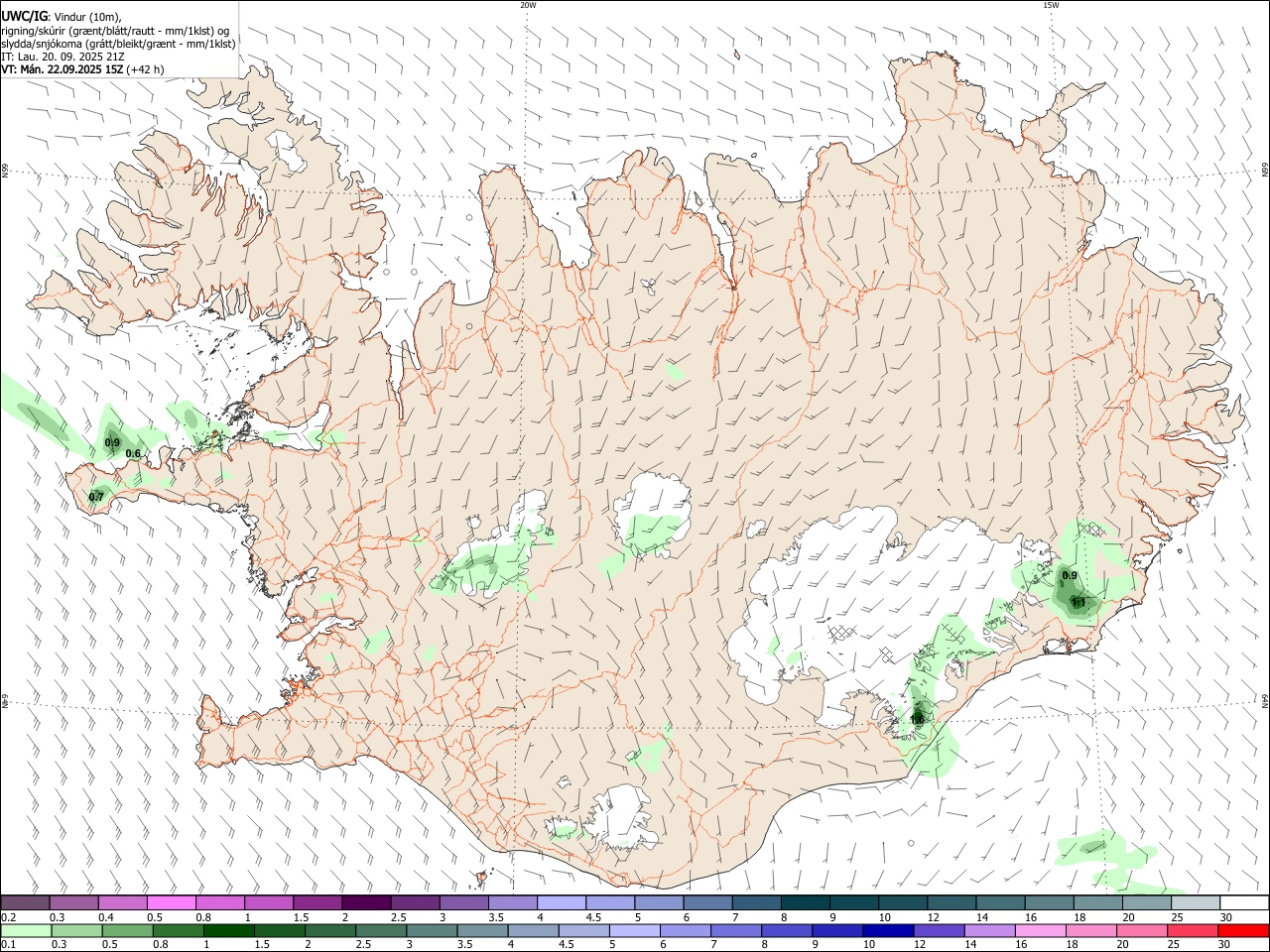Pick the lower legend swatch labeled 3.5
This screenshot has width=1270, height=952.
tap(482, 931)
